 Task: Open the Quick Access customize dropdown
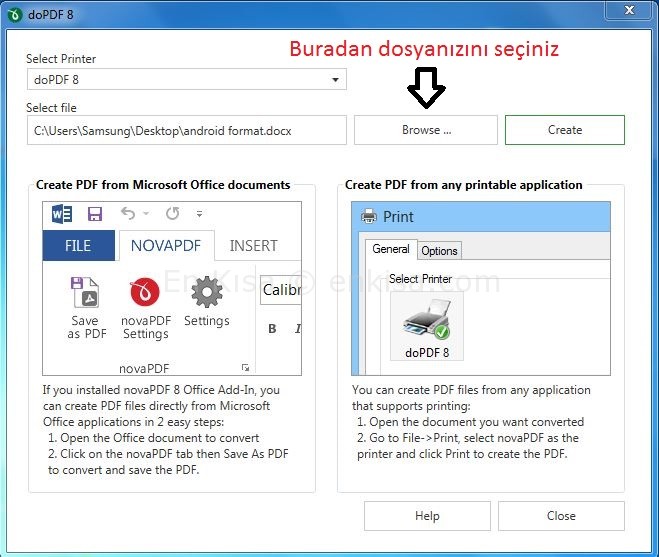coord(200,214)
